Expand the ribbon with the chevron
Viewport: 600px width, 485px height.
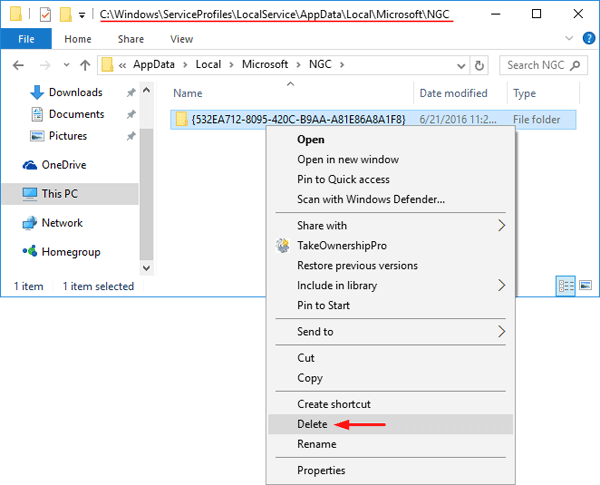pyautogui.click(x=570, y=39)
